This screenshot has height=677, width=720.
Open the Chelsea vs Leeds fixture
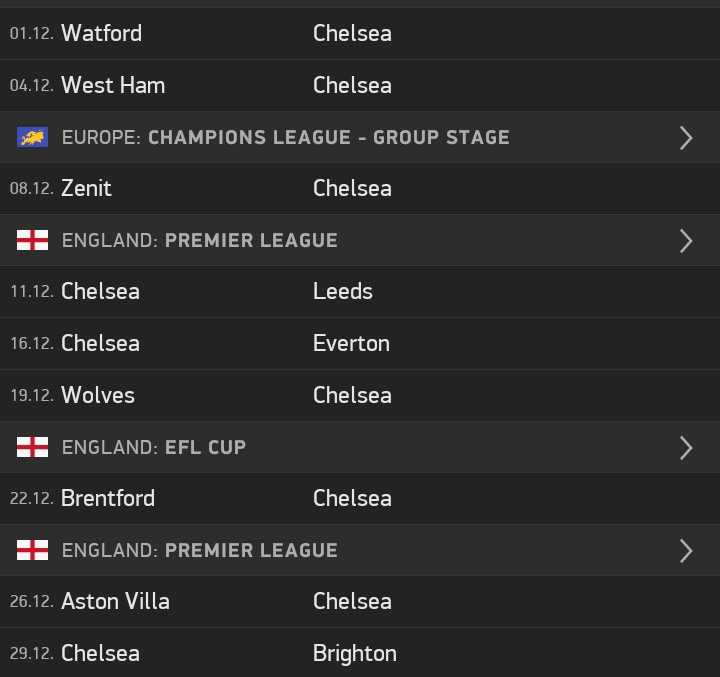point(360,291)
